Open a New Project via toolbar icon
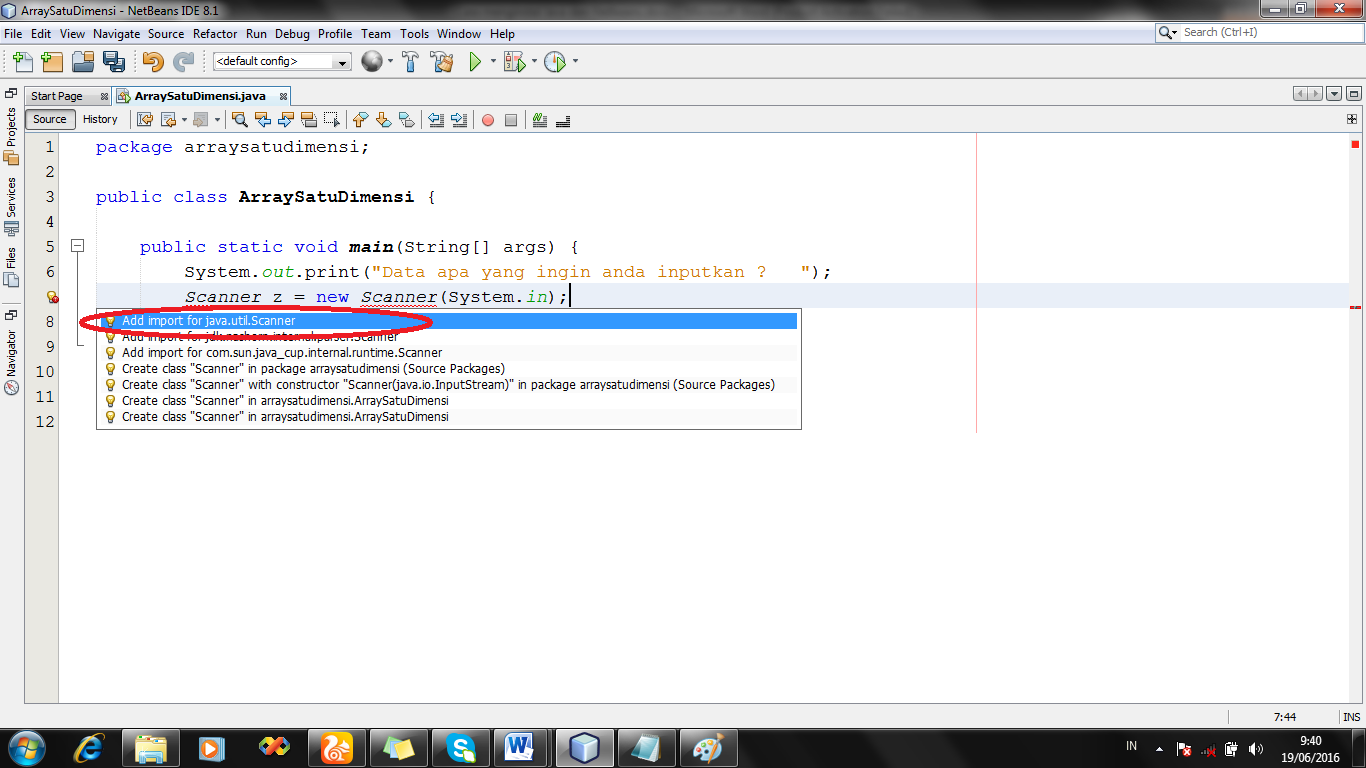Screen dimensions: 1366x768 pos(52,61)
